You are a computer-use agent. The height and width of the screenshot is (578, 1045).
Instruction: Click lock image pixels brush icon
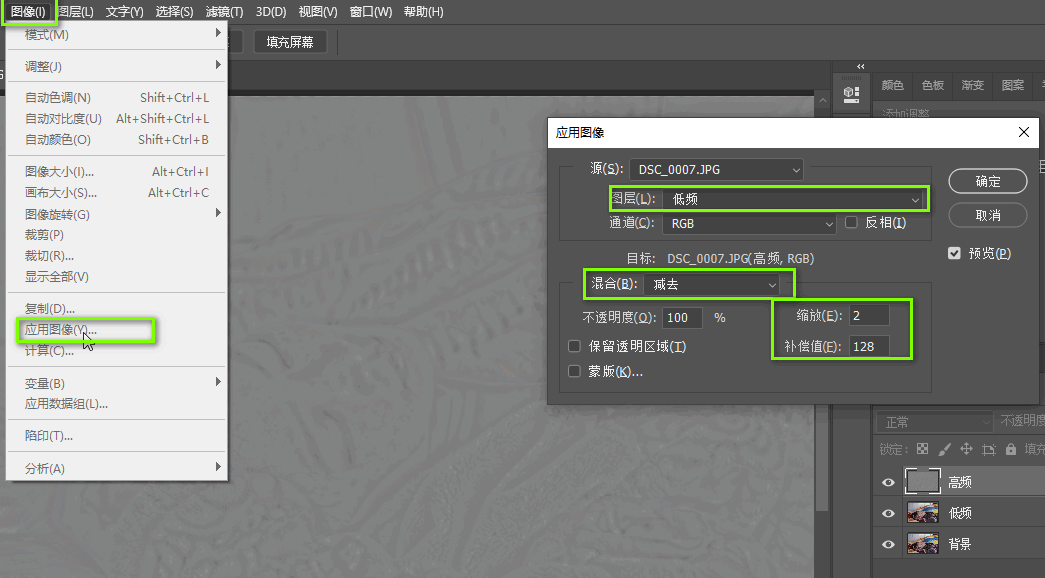click(x=944, y=449)
